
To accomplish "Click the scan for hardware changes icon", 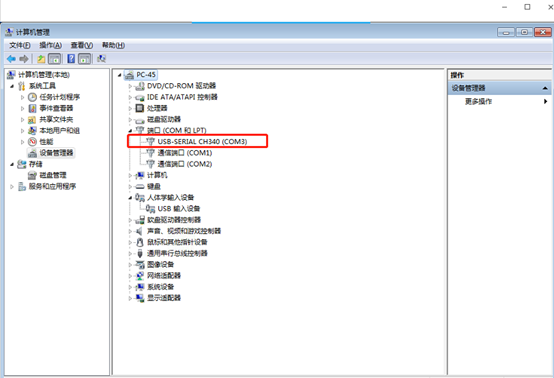I will pyautogui.click(x=101, y=59).
